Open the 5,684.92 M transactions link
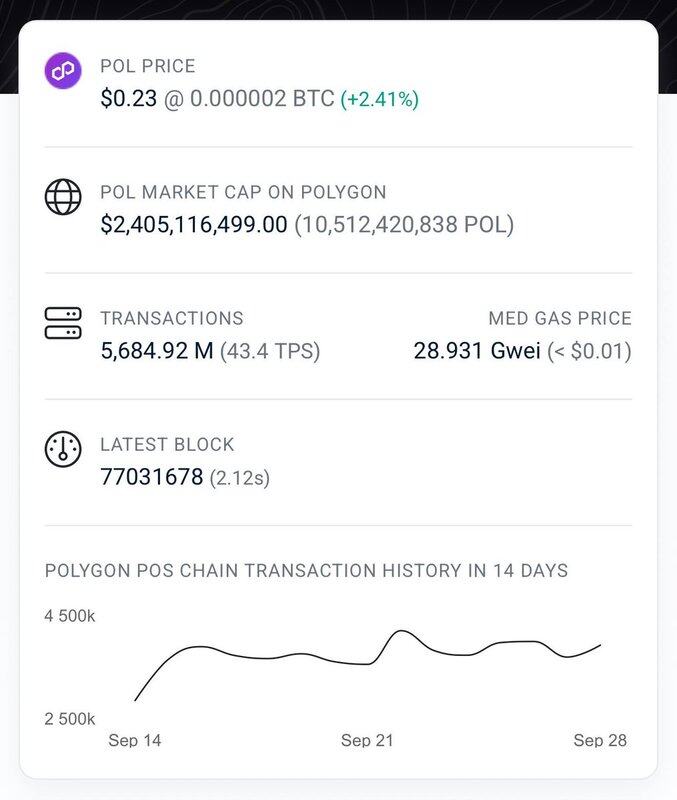Viewport: 677px width, 800px height. tap(157, 351)
